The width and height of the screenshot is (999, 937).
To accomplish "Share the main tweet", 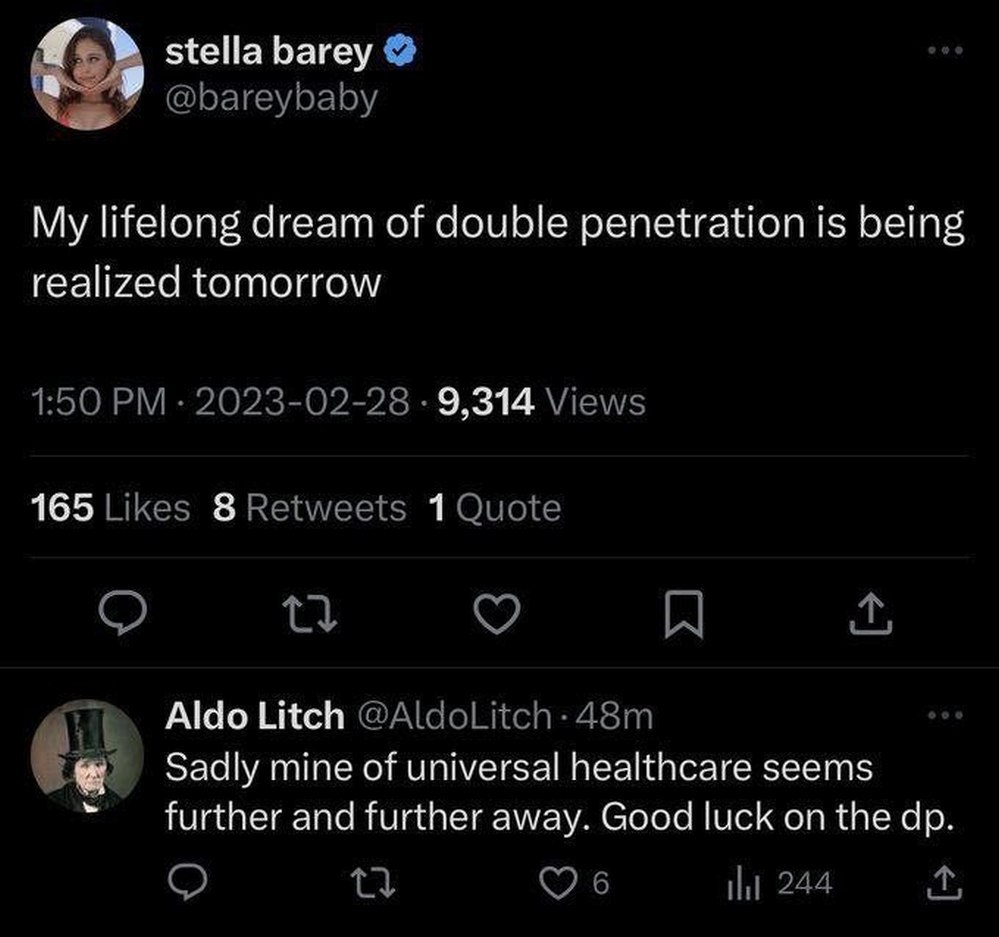I will [871, 613].
